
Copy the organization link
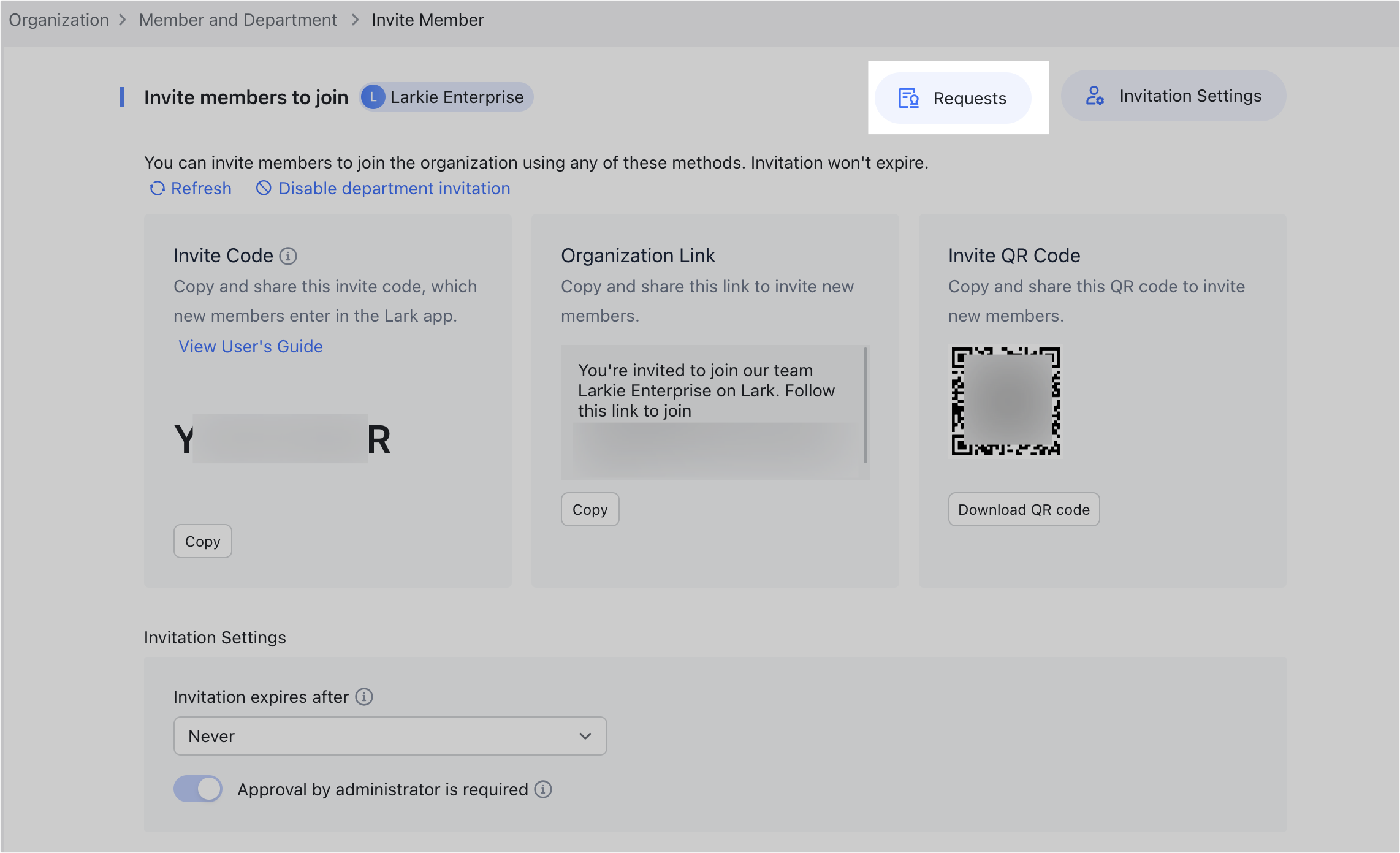click(590, 509)
